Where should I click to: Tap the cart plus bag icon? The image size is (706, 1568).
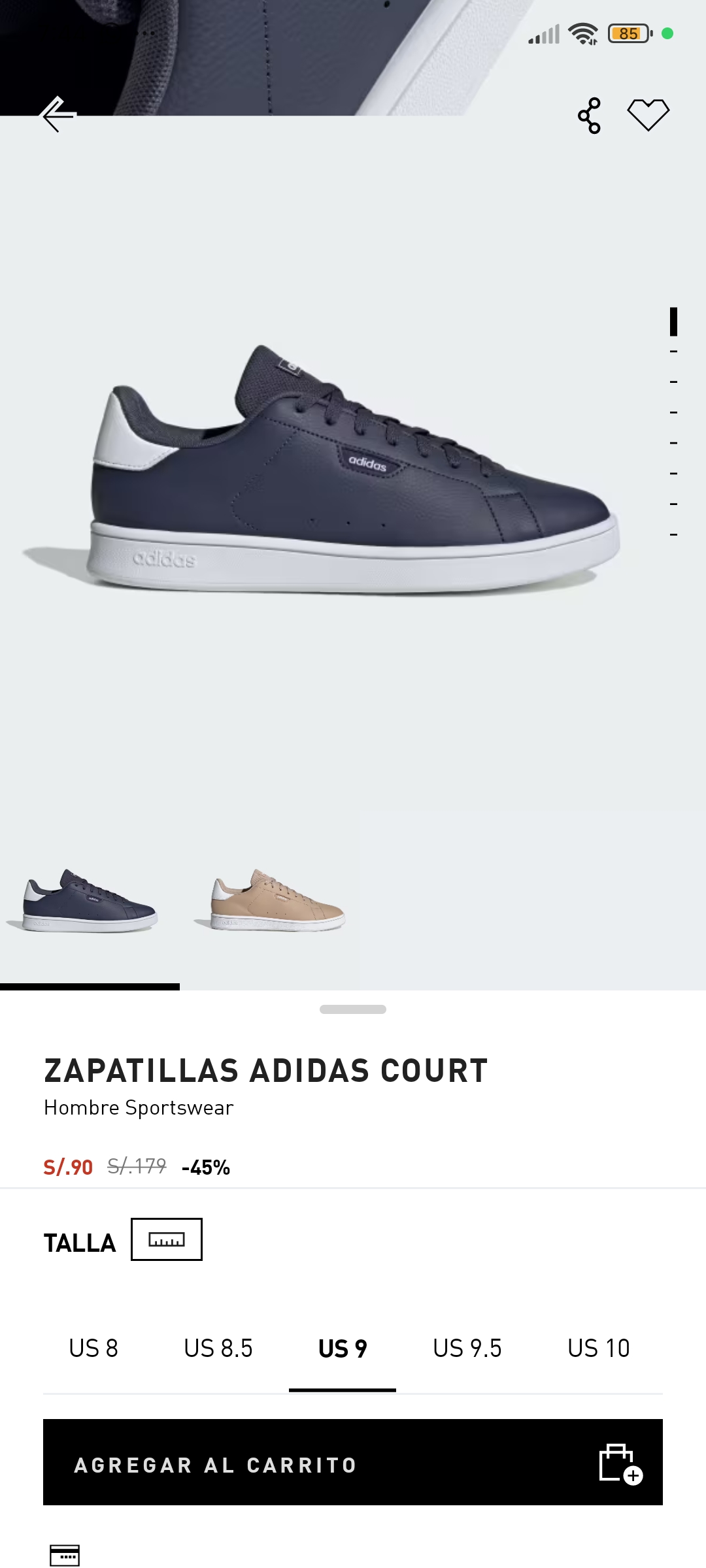coord(621,1463)
